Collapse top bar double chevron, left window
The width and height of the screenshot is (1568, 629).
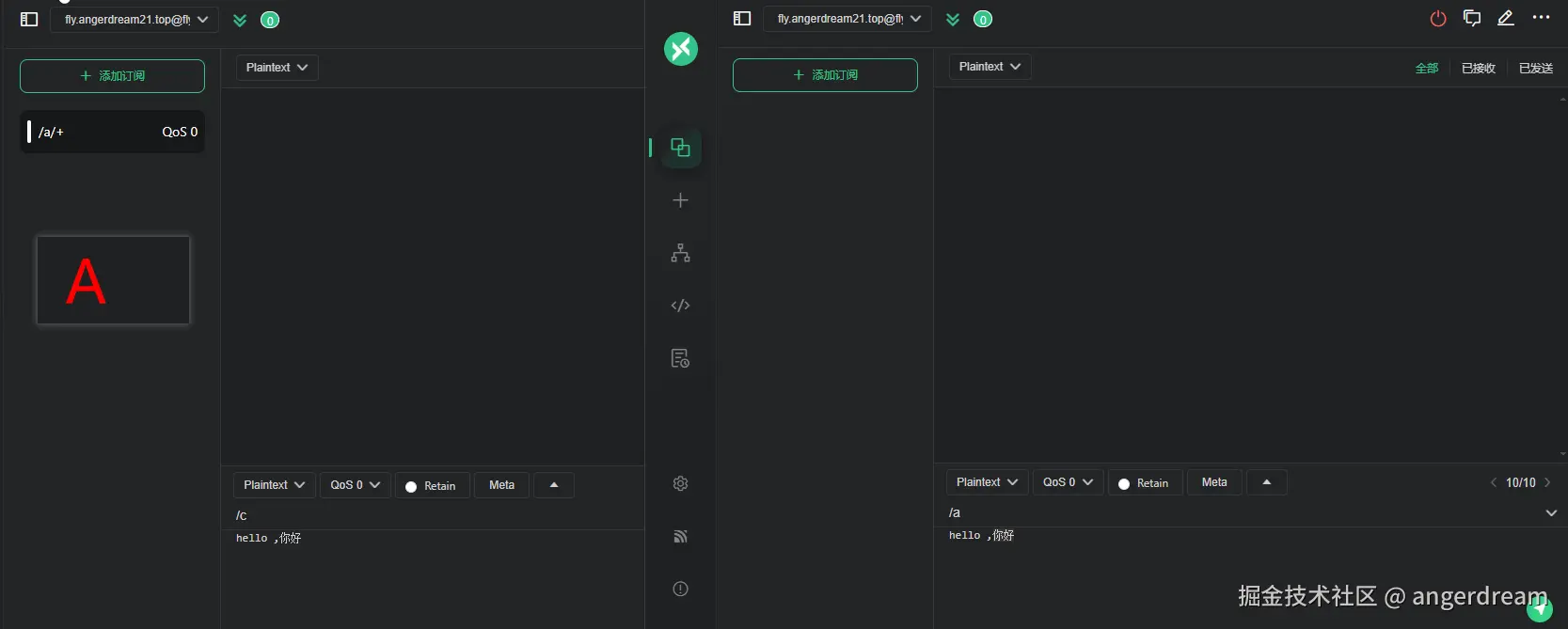(x=240, y=20)
